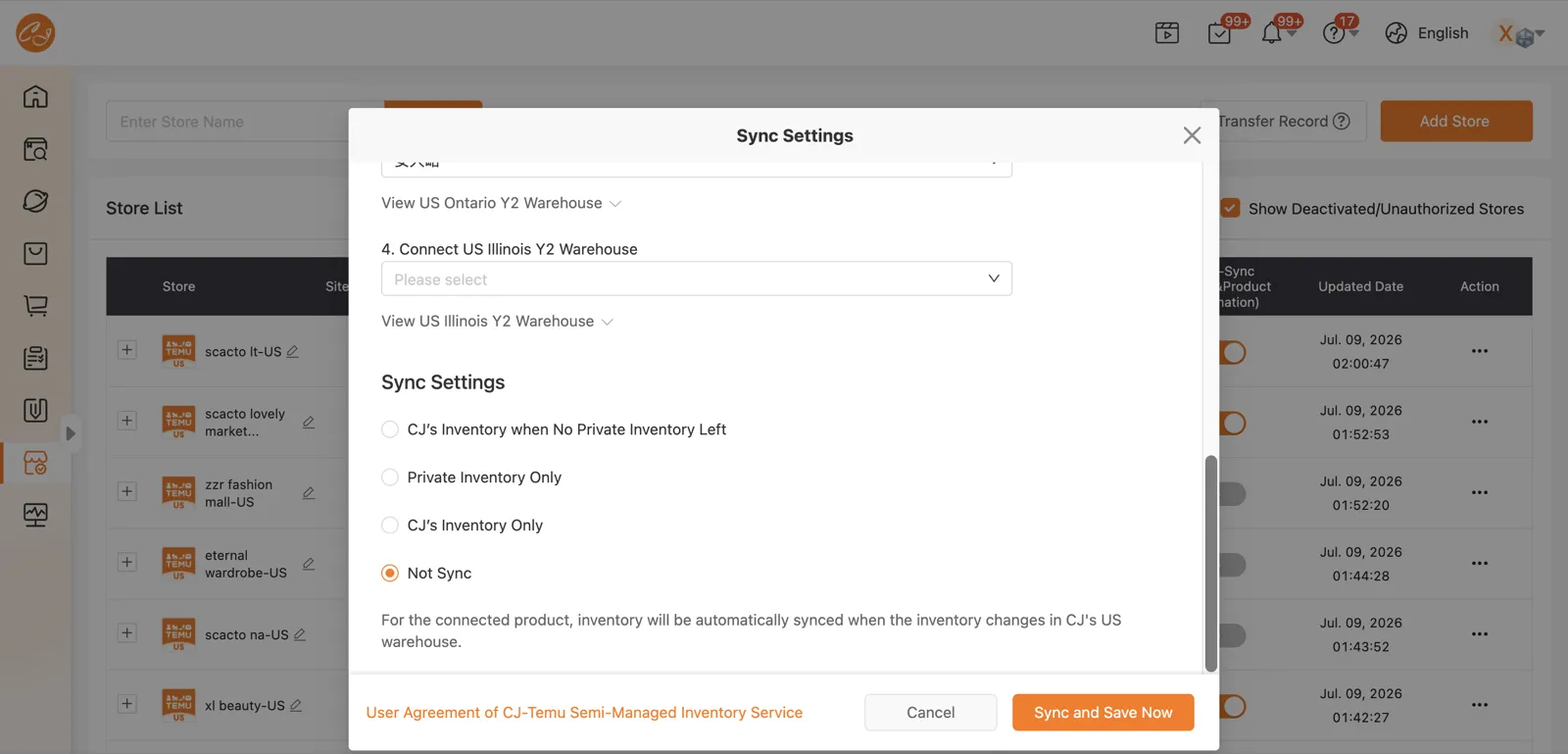Open actions menu for 01:52:53 row

[x=1480, y=422]
